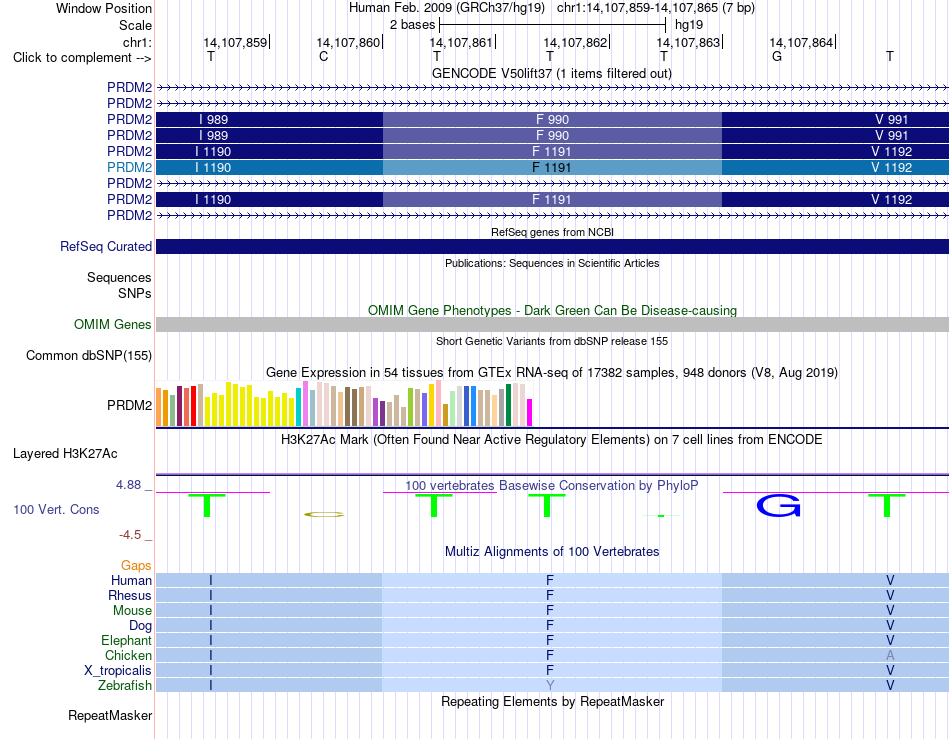
Task: Click the H3K27Ac Mark track title
Action: (552, 439)
